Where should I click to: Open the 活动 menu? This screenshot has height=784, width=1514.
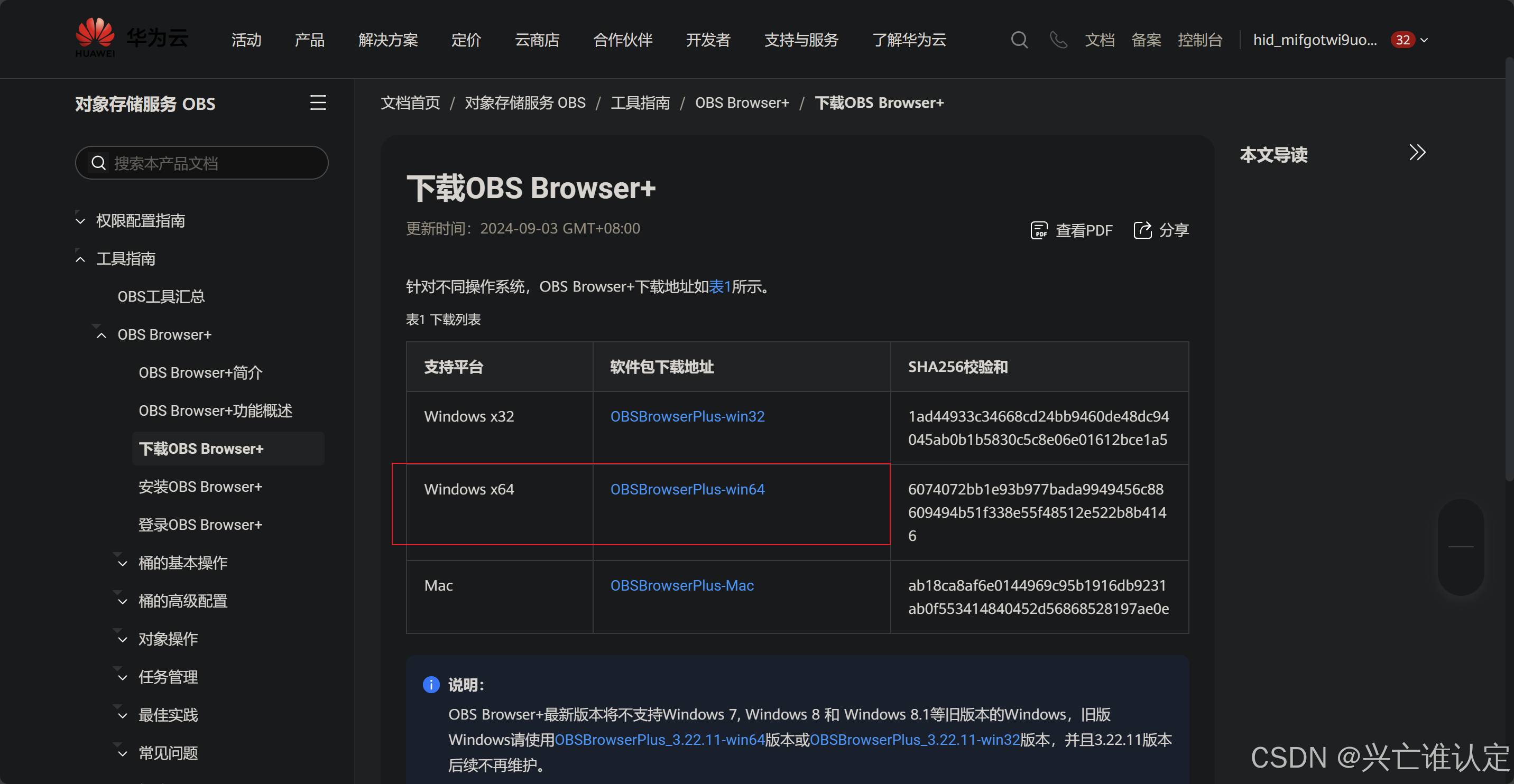(x=246, y=40)
